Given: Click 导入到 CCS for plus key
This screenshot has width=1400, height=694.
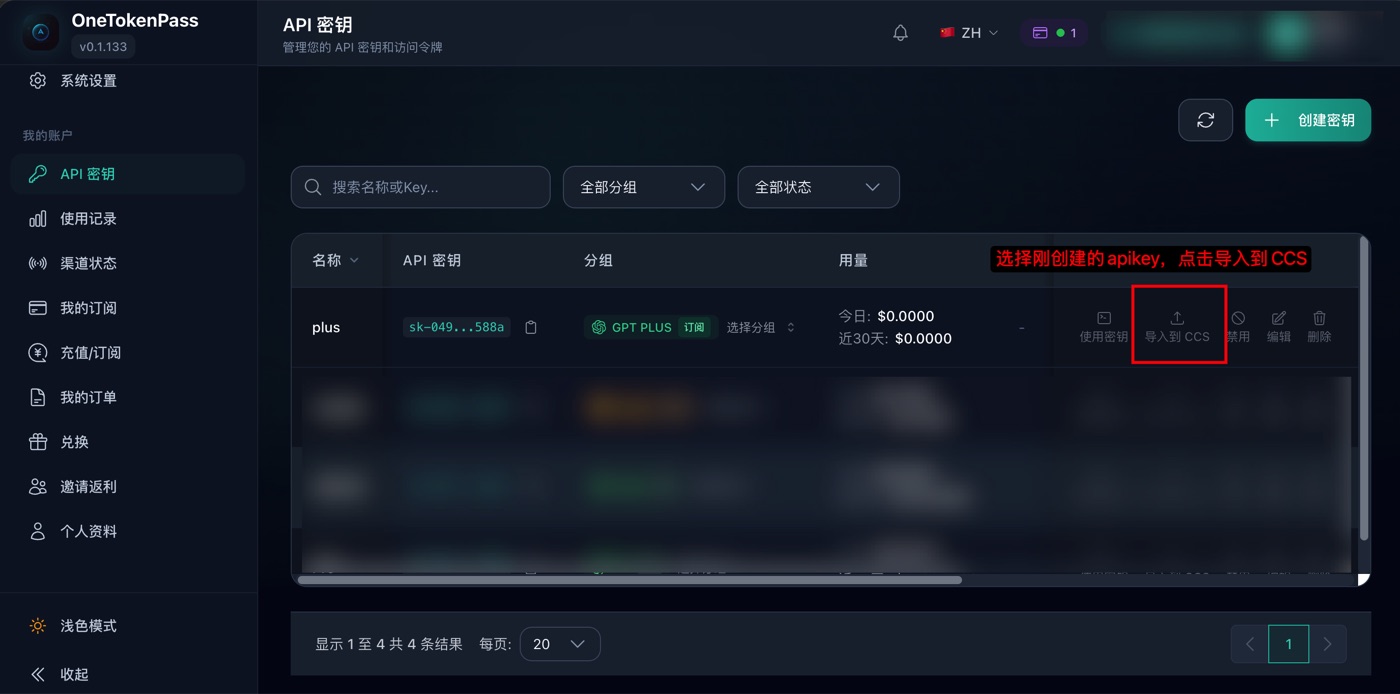Looking at the screenshot, I should [x=1177, y=327].
